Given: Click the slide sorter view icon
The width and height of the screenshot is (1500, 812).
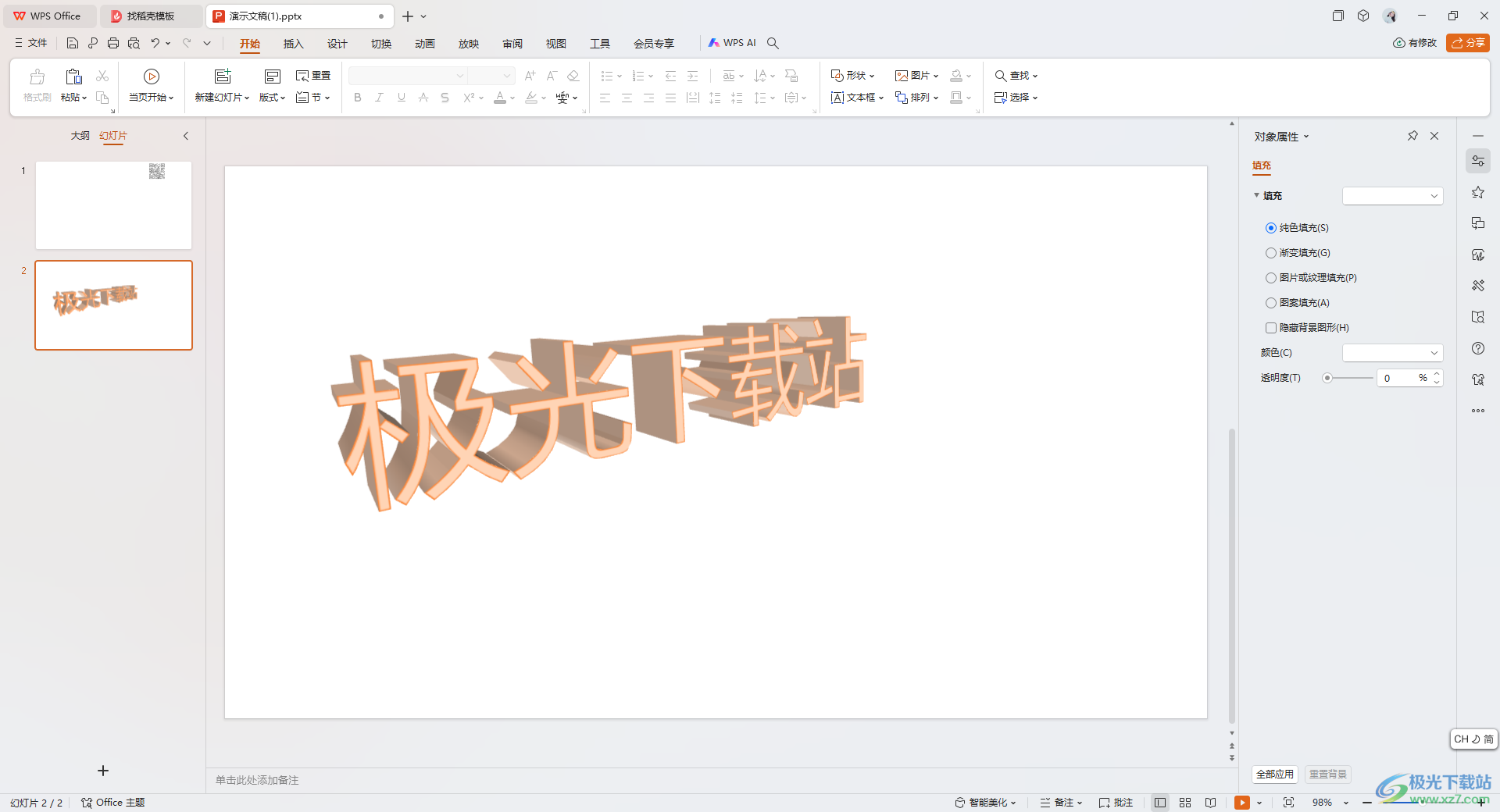Looking at the screenshot, I should click(1185, 803).
